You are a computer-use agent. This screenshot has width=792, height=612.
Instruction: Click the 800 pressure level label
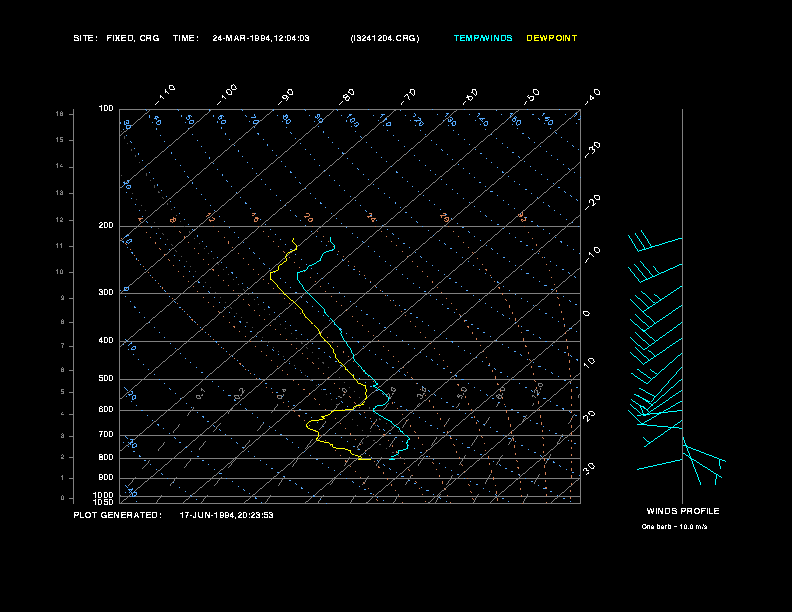pyautogui.click(x=106, y=457)
